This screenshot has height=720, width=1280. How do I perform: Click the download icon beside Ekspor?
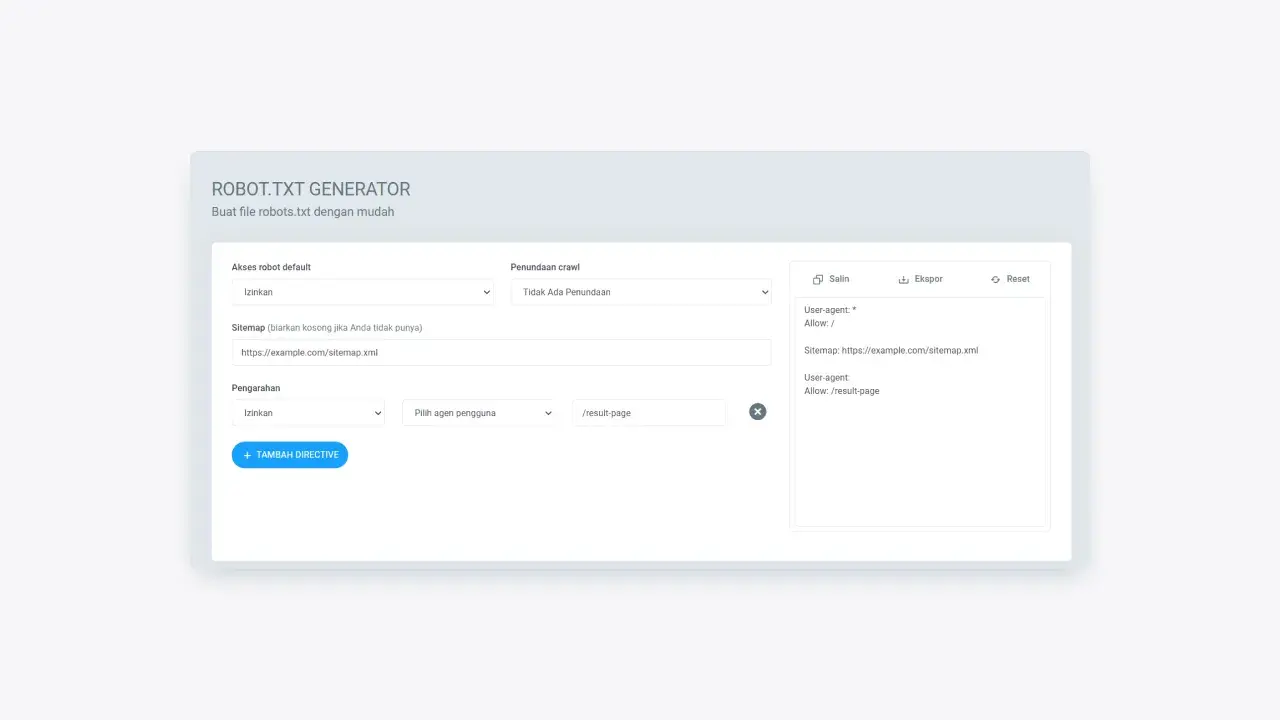pos(903,280)
